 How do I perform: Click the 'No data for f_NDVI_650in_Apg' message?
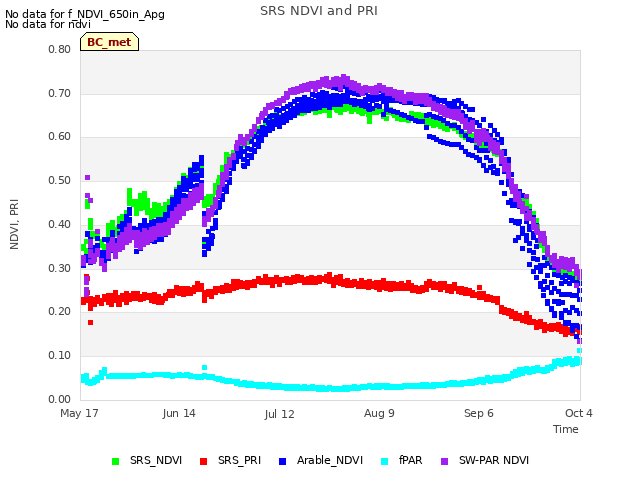pos(85,14)
